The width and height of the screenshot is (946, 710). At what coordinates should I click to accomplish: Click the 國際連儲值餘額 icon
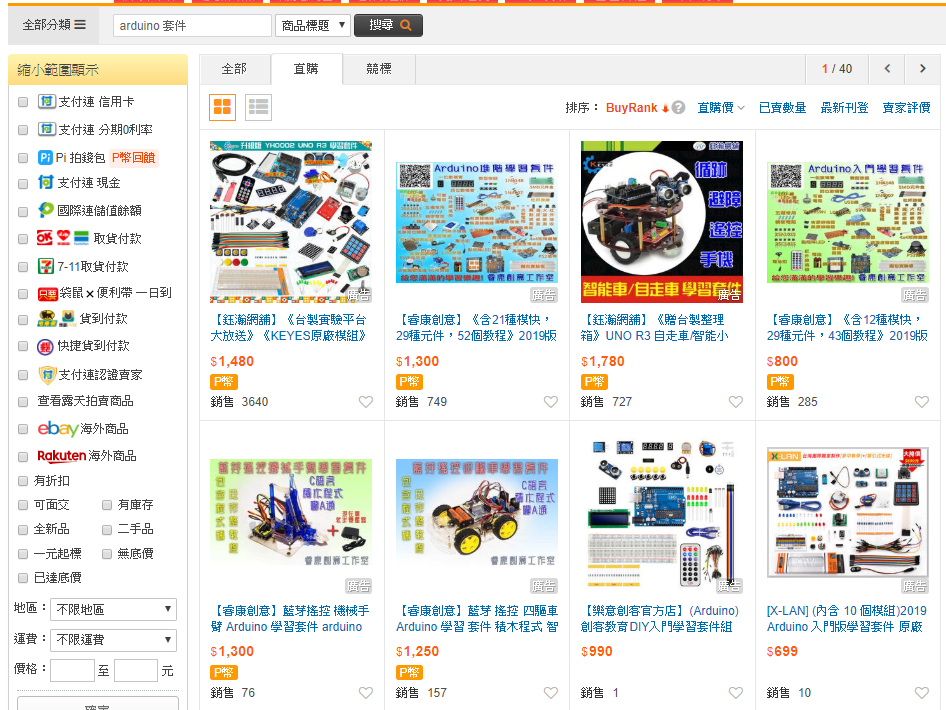46,210
